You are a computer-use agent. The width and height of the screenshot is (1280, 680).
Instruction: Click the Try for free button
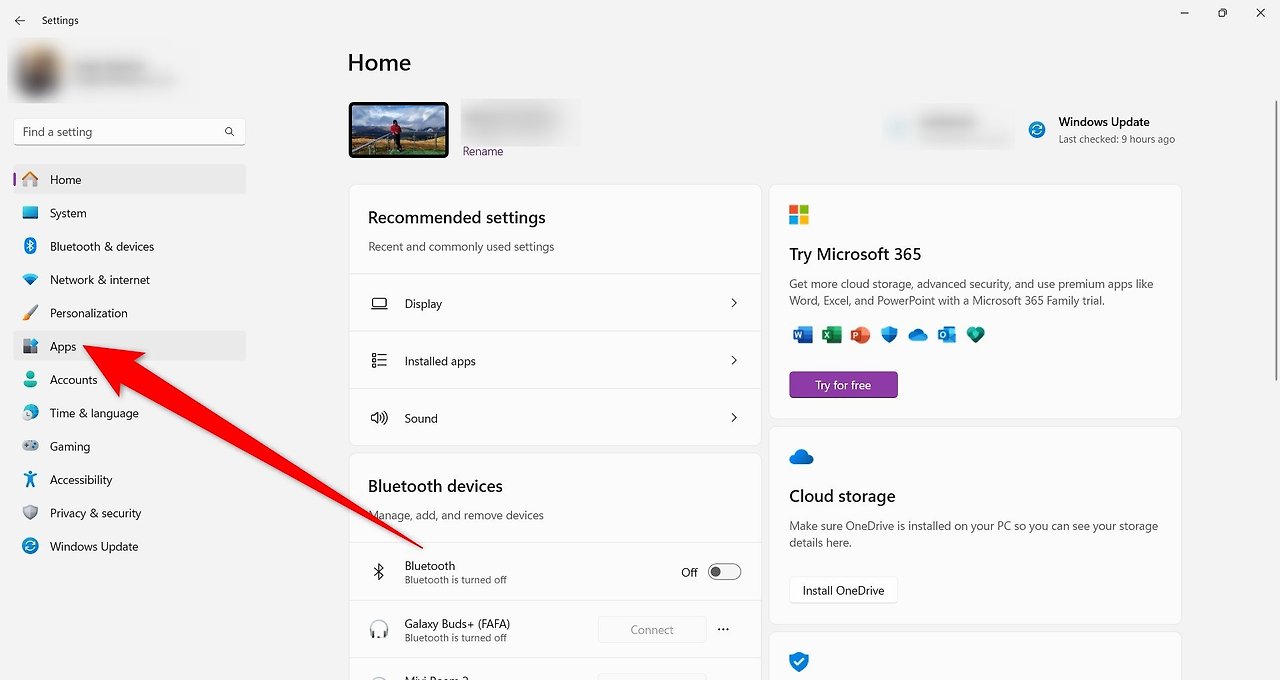[x=843, y=385]
